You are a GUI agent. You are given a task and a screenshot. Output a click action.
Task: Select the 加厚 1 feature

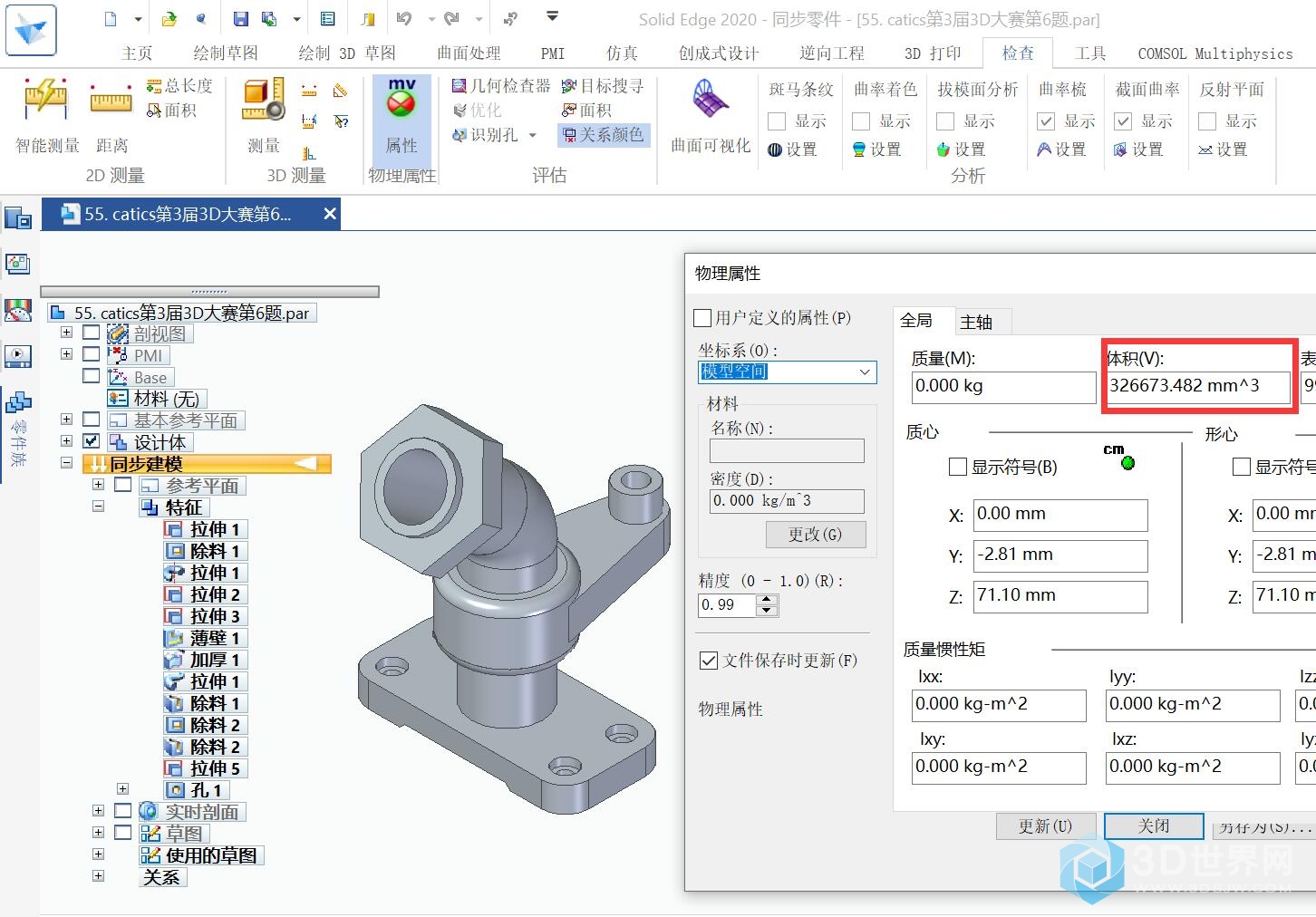pos(205,660)
